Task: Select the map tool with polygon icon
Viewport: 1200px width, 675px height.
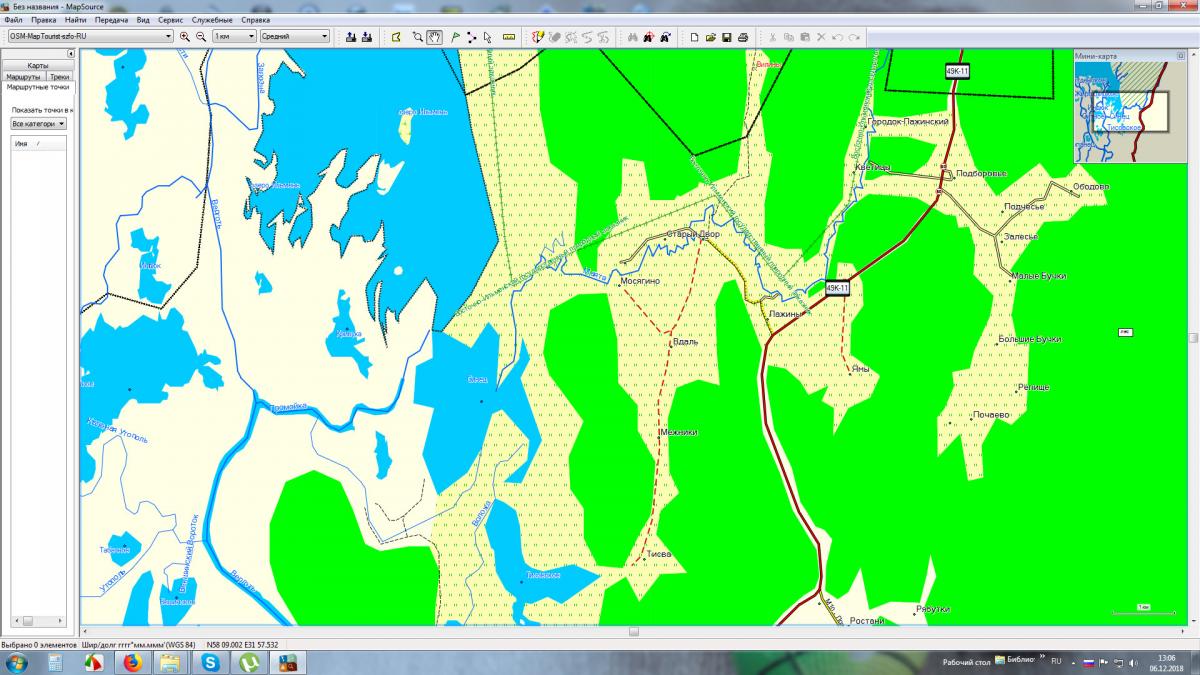Action: (396, 37)
